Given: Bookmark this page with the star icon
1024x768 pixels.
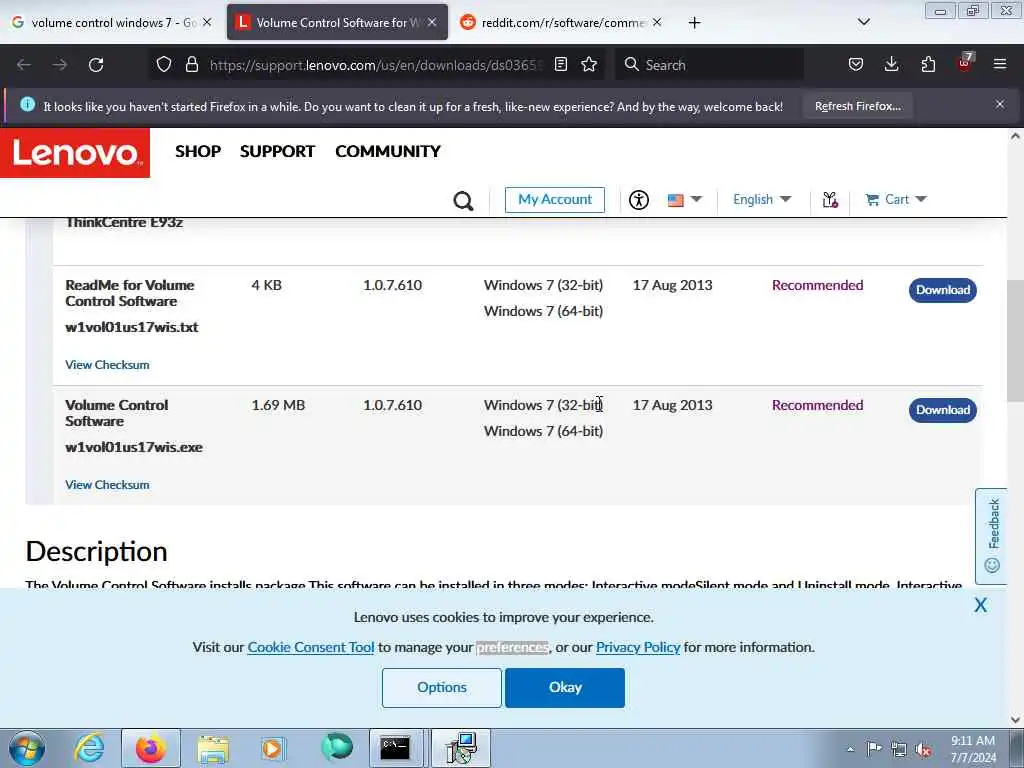Looking at the screenshot, I should tap(589, 64).
